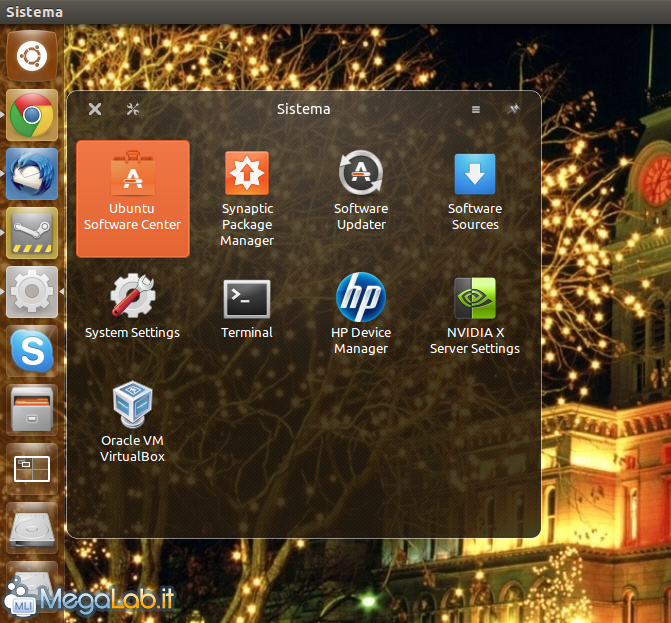Open HP Device Manager
This screenshot has width=671, height=623.
click(x=361, y=314)
